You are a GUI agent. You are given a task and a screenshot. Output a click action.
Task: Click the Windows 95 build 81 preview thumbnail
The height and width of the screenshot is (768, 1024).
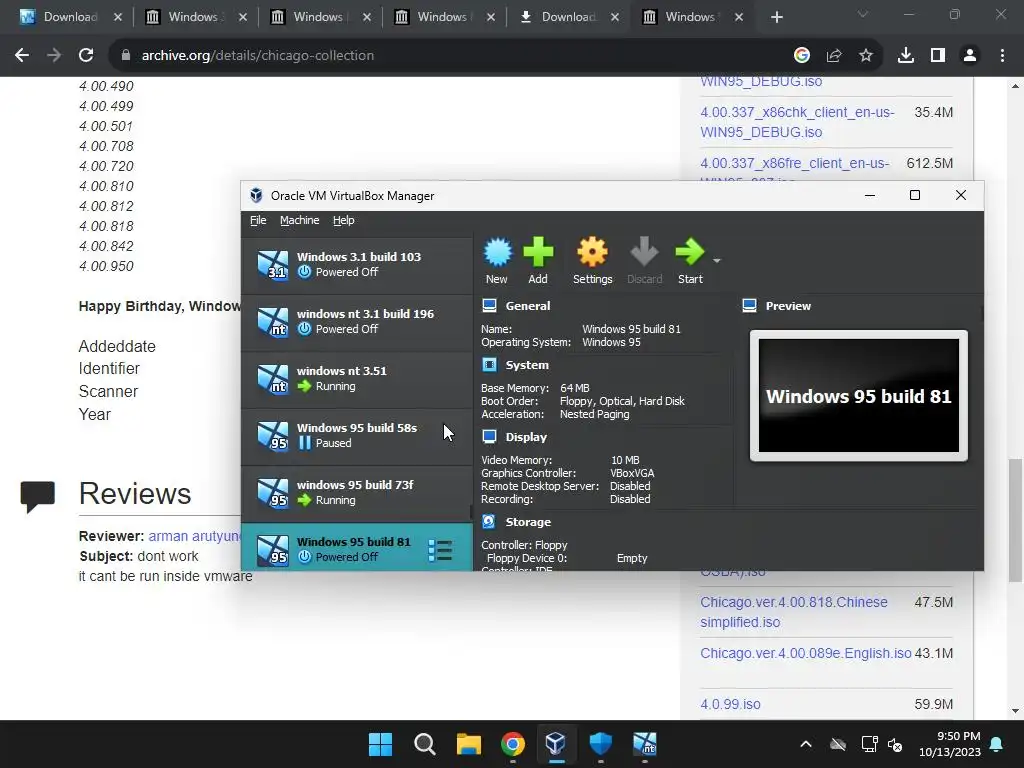(x=859, y=396)
